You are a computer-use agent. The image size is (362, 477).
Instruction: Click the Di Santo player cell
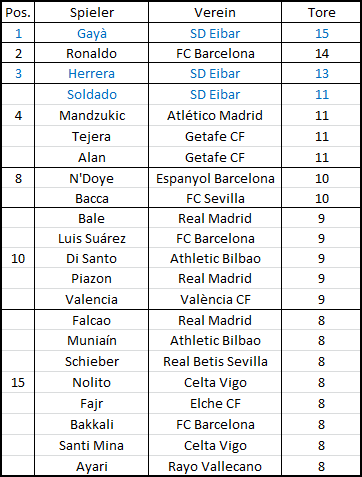tap(92, 258)
